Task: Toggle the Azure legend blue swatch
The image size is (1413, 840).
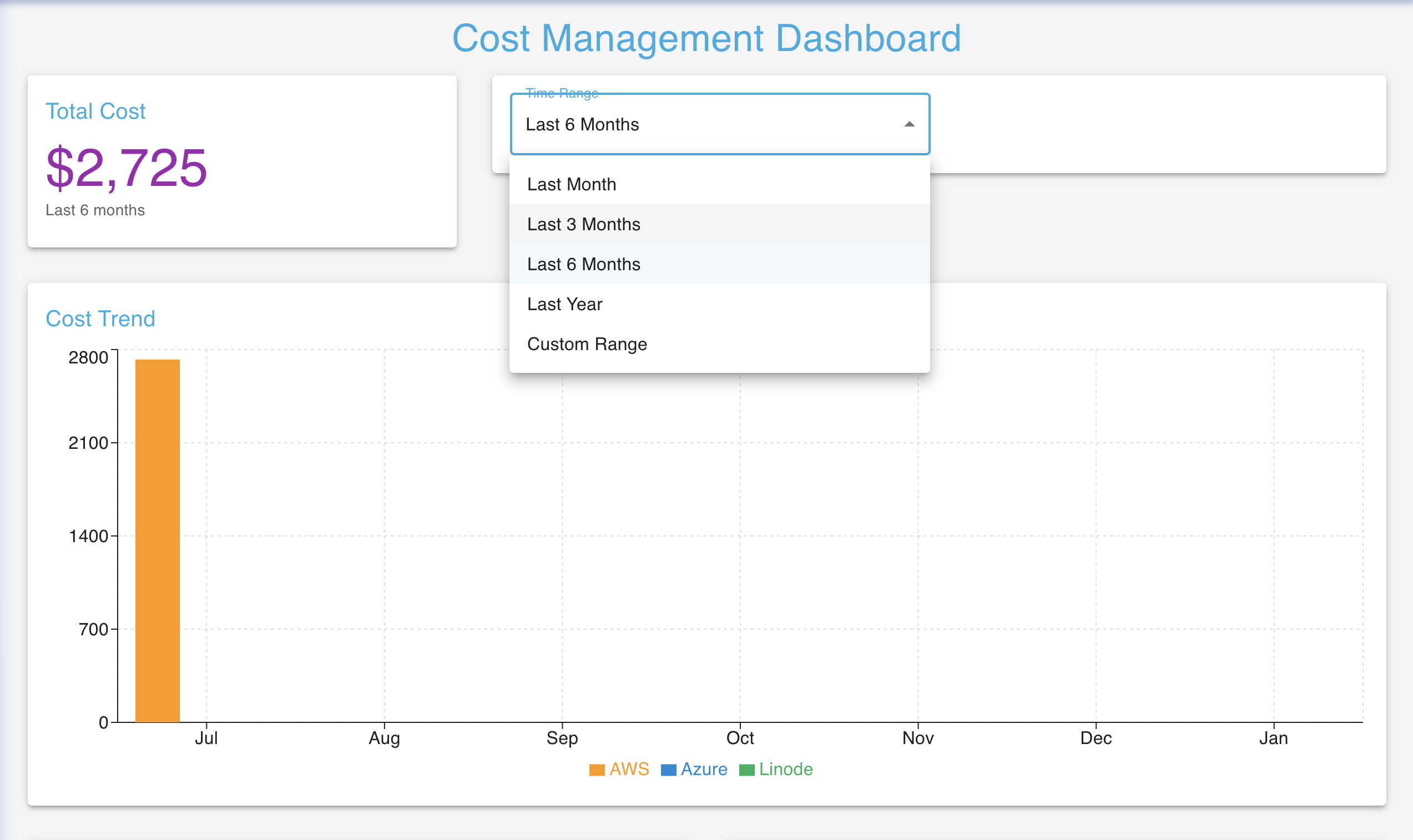Action: [668, 770]
